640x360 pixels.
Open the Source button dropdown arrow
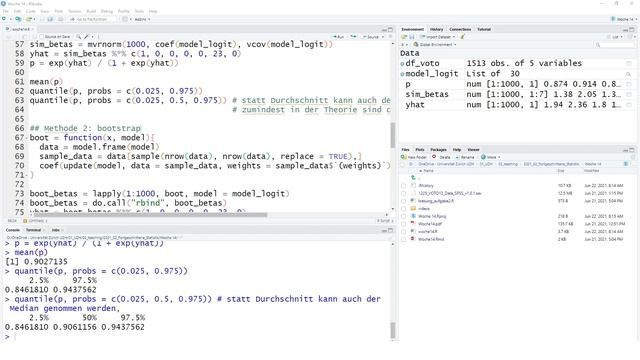click(x=383, y=37)
